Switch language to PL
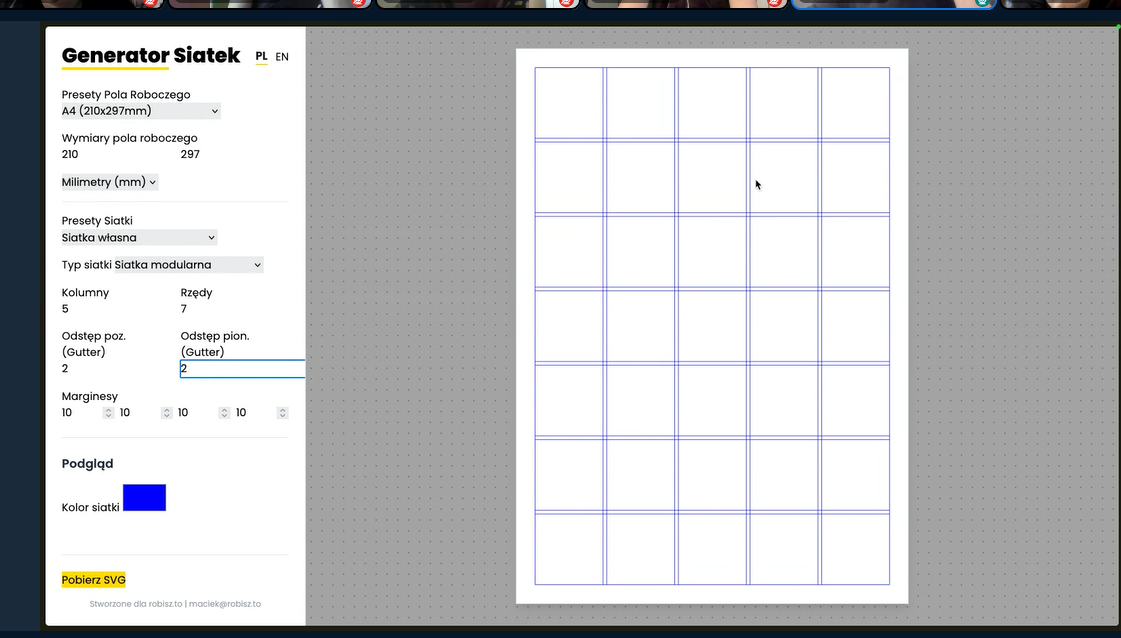 coord(262,57)
